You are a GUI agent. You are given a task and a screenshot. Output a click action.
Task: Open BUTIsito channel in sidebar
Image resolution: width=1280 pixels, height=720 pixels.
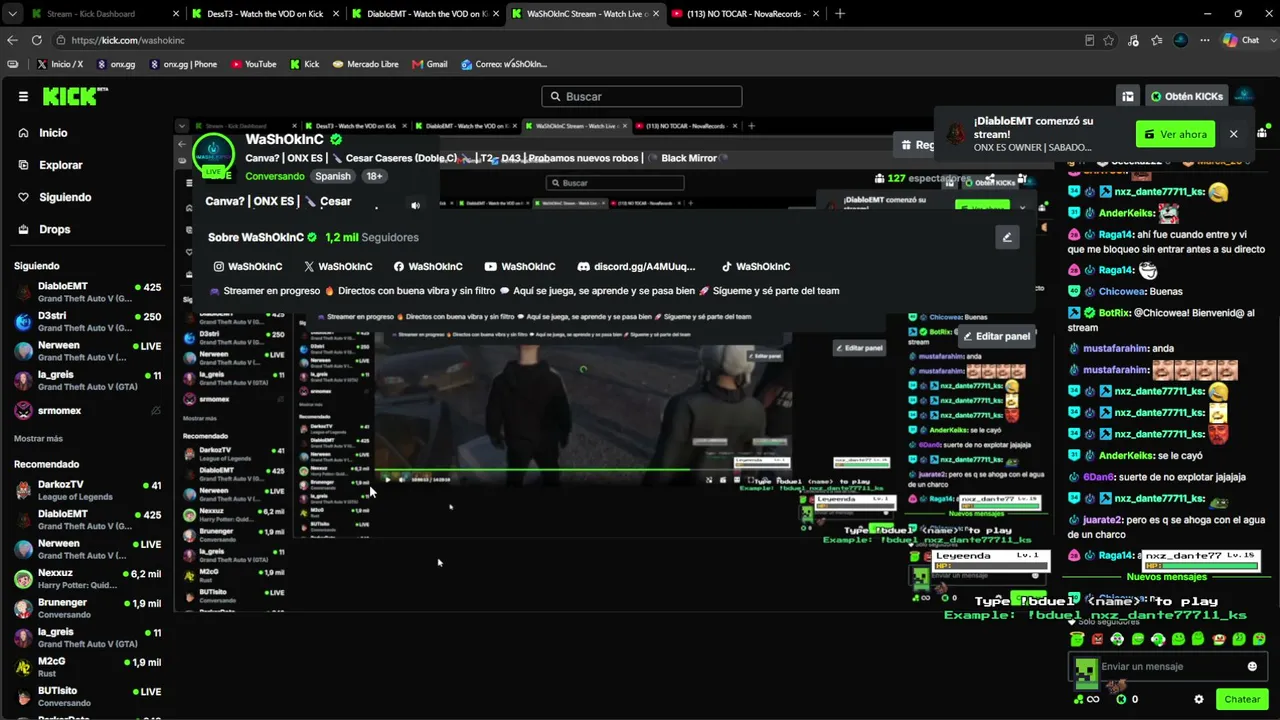(x=88, y=696)
